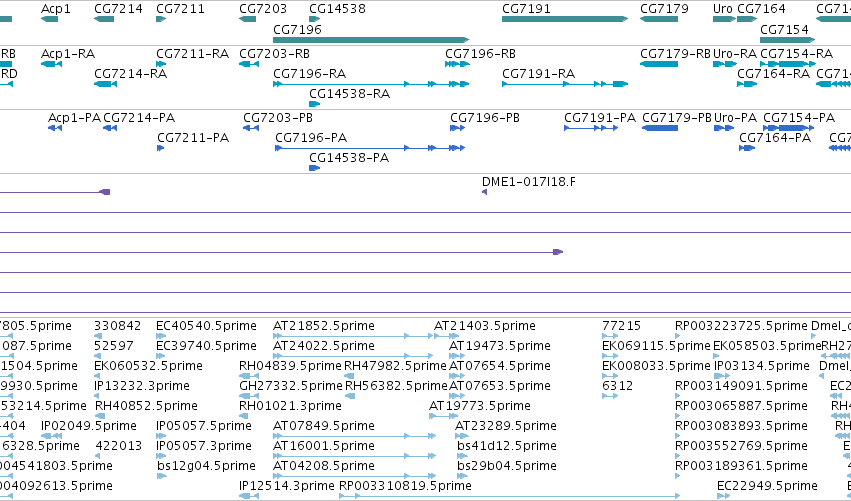Click the CG7203-RB transcript label

coord(275,54)
